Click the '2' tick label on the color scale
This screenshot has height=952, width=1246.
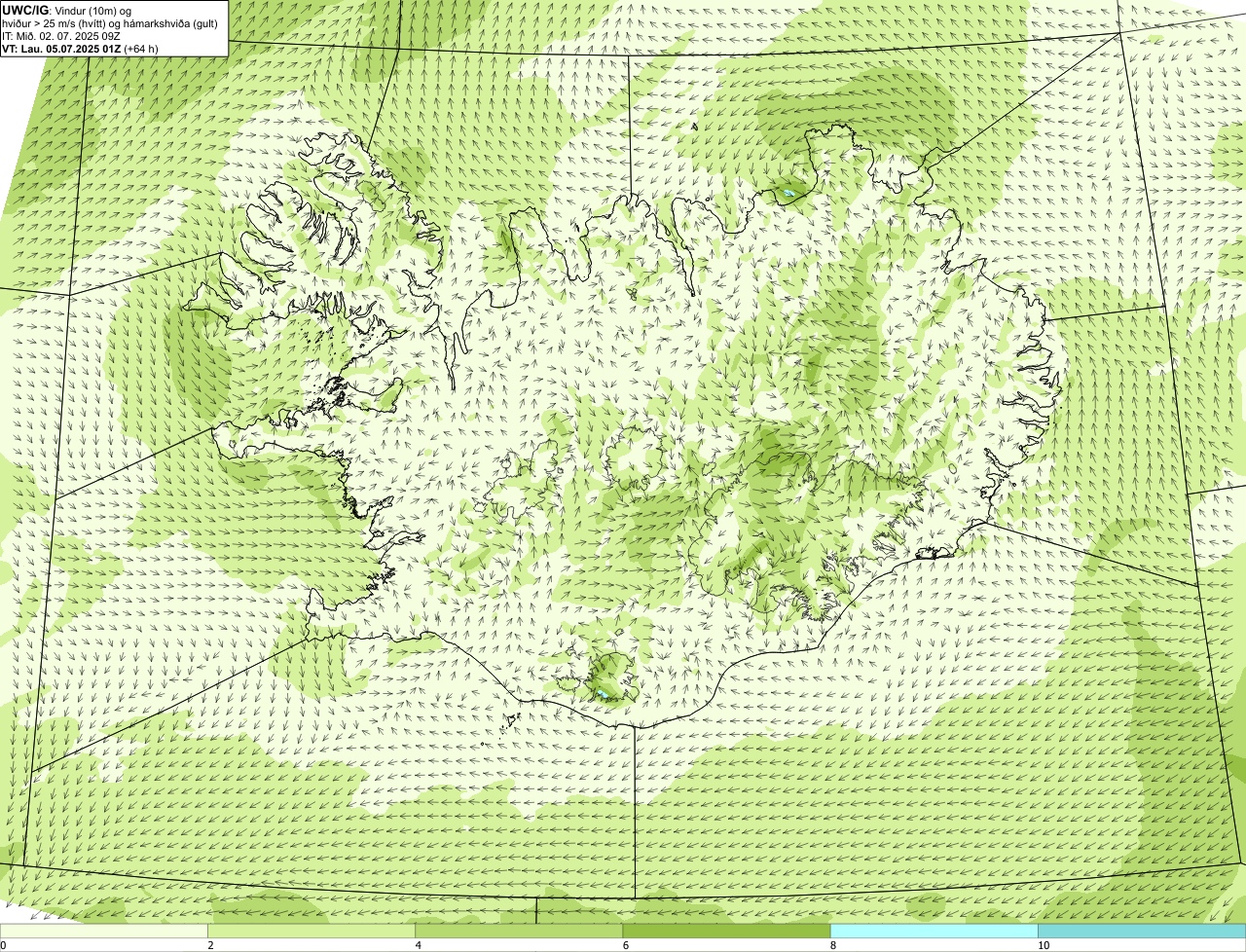pyautogui.click(x=210, y=945)
